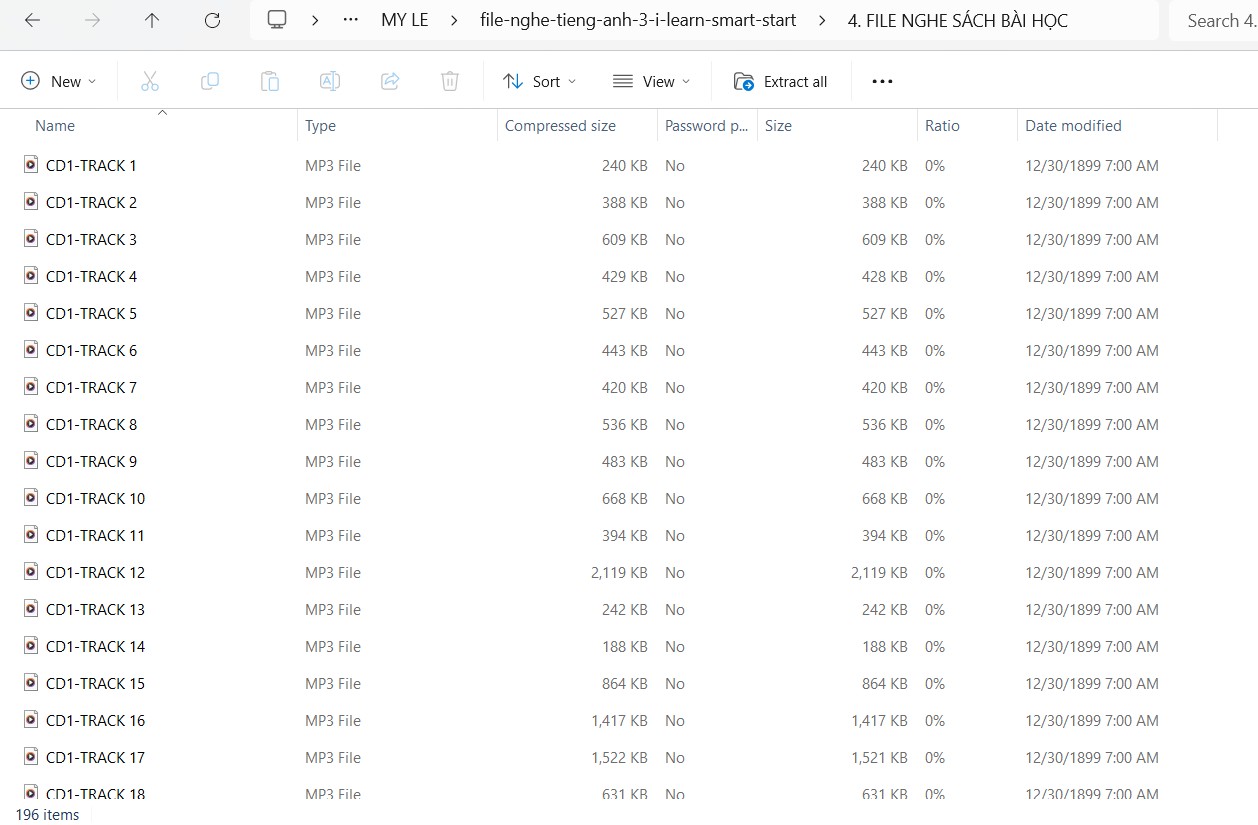Click the Rename icon in toolbar
This screenshot has height=825, width=1258.
click(330, 81)
